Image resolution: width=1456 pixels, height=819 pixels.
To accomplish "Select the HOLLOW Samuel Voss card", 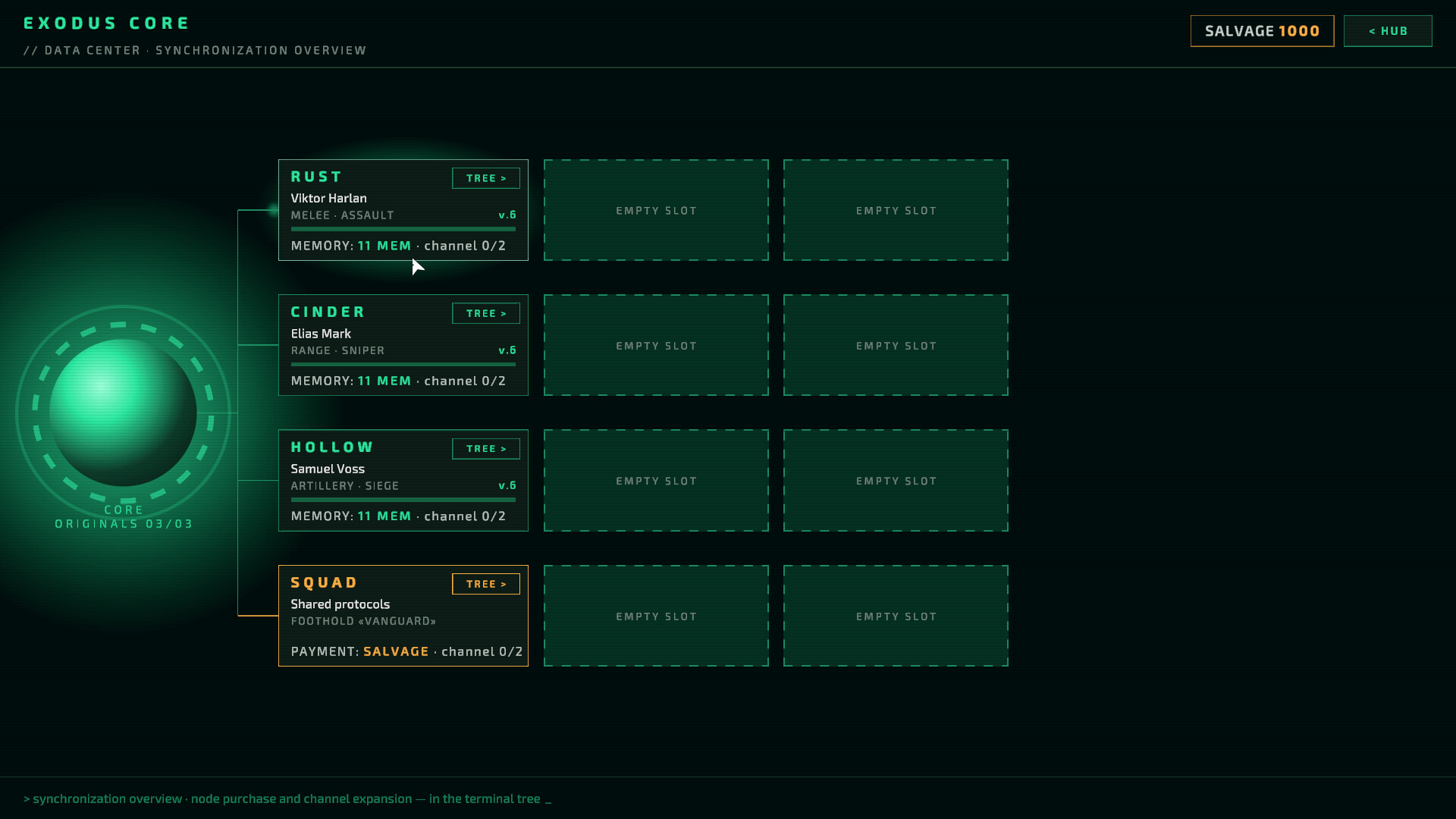I will pos(403,481).
